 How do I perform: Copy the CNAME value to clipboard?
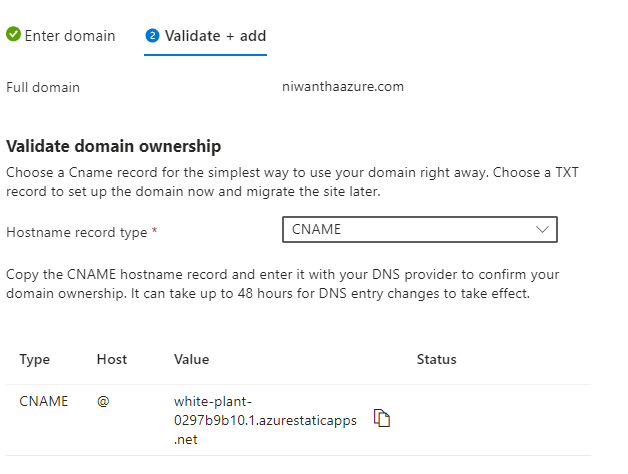381,418
